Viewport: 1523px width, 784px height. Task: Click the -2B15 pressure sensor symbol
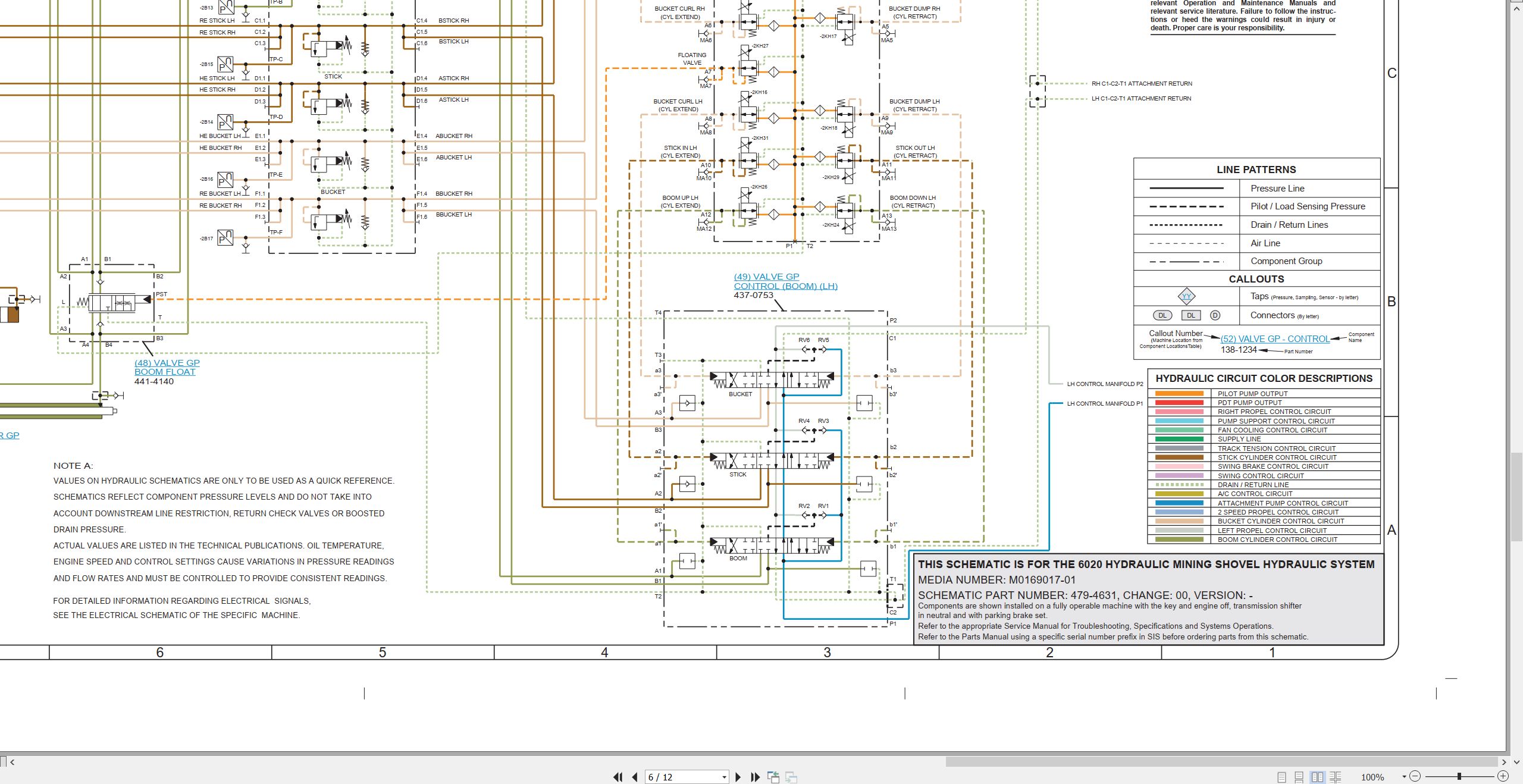tap(225, 64)
